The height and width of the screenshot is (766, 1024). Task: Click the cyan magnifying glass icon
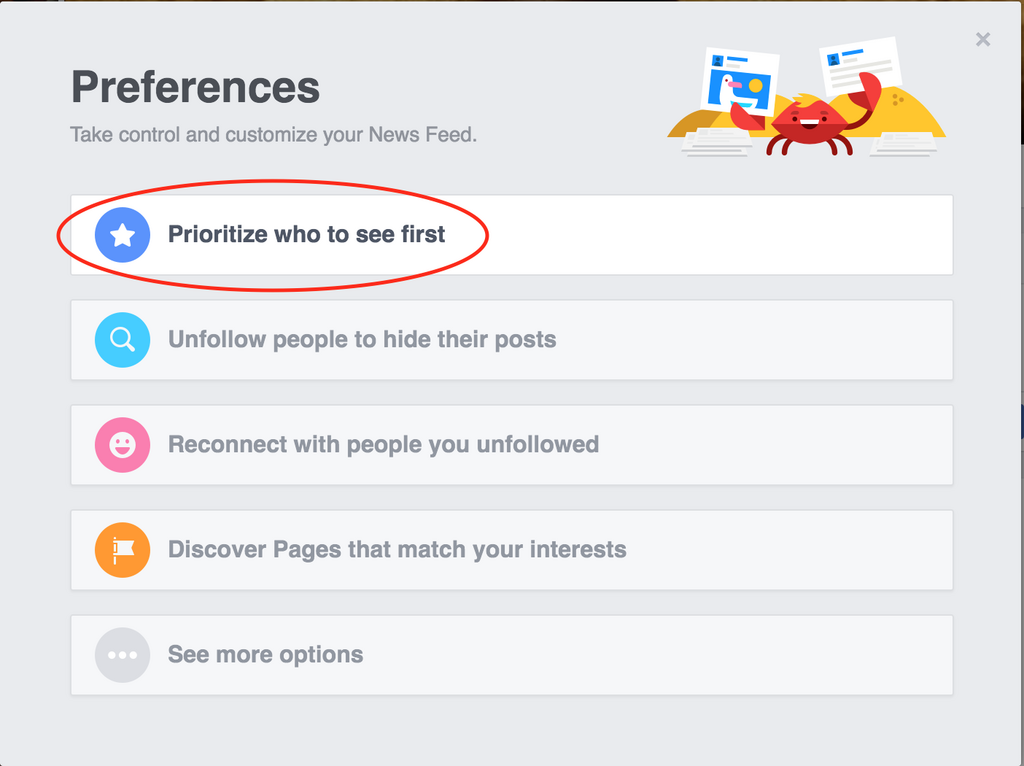coord(122,340)
